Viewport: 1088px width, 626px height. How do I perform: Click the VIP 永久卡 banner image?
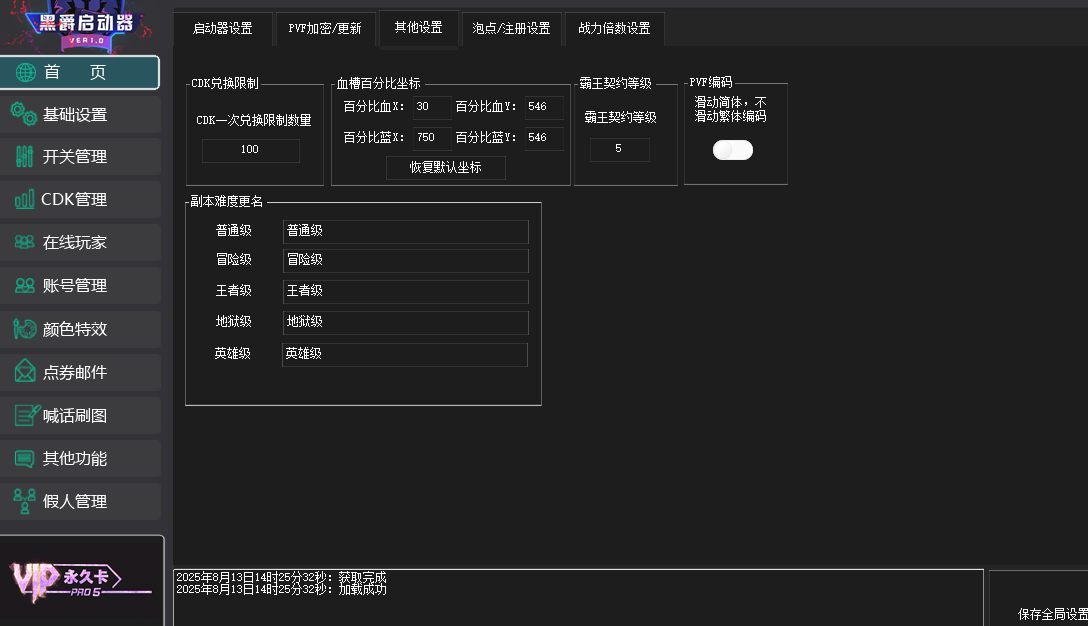pos(82,580)
